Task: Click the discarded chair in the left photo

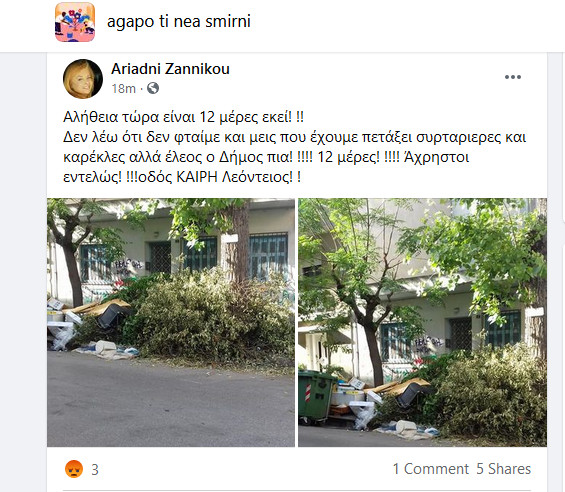Action: (114, 315)
